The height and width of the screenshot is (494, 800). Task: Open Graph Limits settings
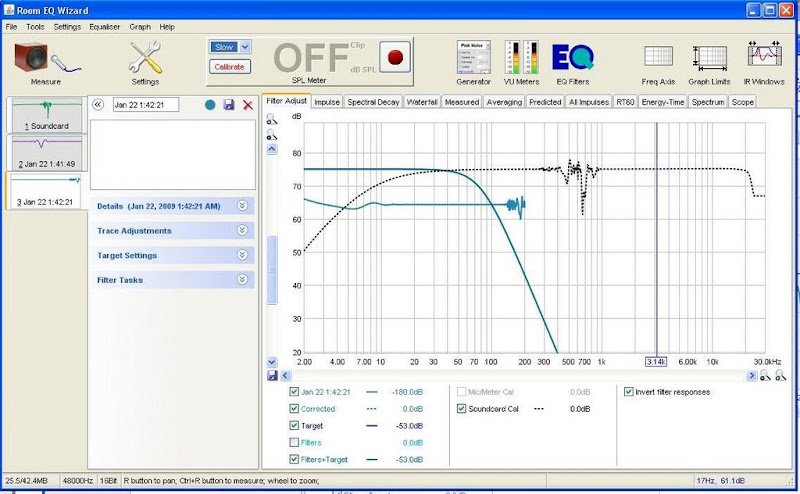[710, 60]
